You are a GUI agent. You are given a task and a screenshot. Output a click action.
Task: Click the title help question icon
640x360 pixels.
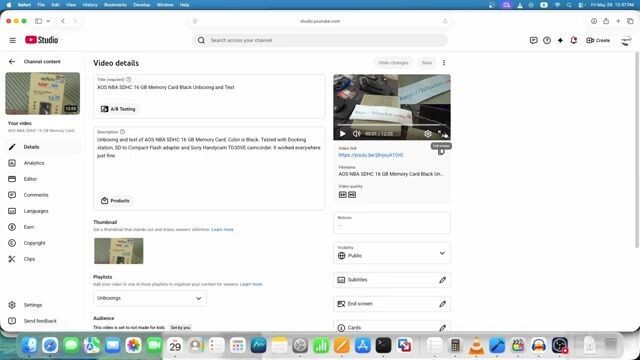[x=129, y=79]
